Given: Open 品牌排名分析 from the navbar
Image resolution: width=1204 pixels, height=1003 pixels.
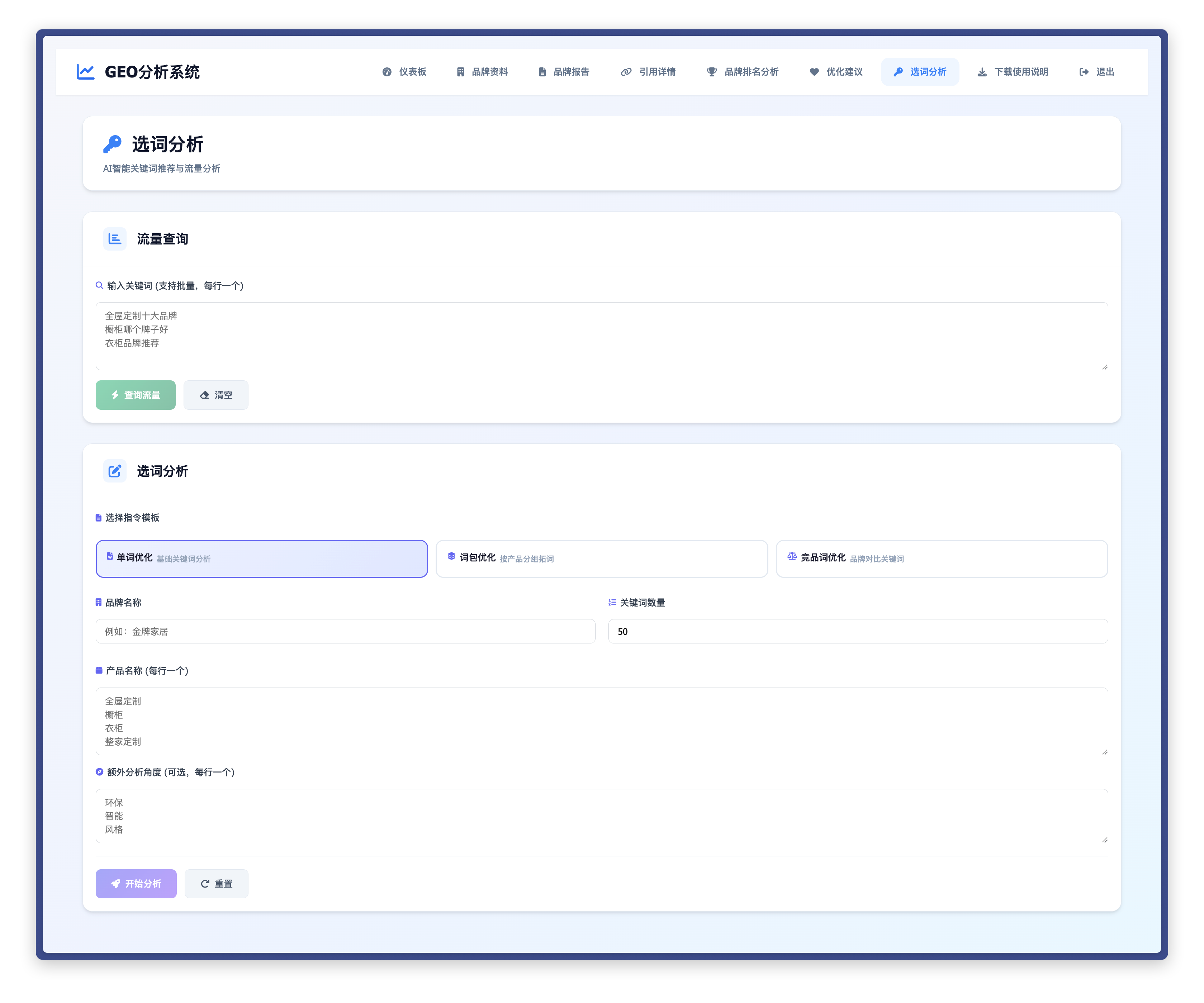Looking at the screenshot, I should pos(743,72).
